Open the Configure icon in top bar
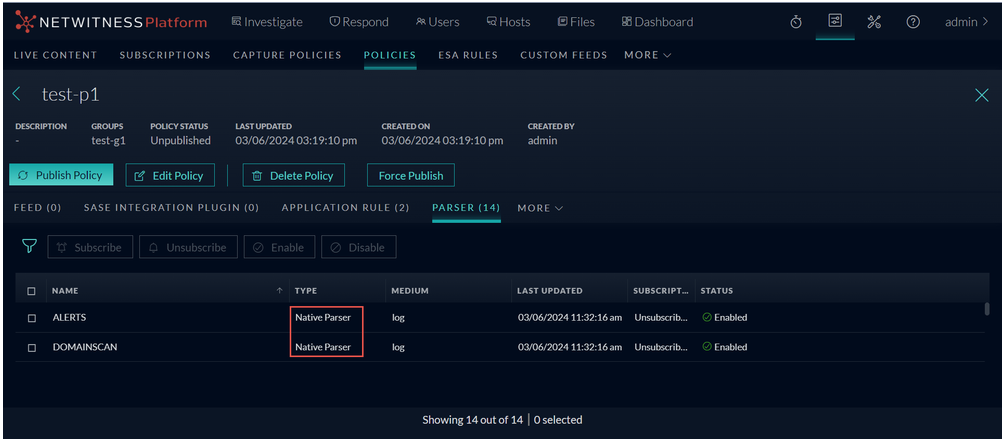The height and width of the screenshot is (440, 1006). 835,21
